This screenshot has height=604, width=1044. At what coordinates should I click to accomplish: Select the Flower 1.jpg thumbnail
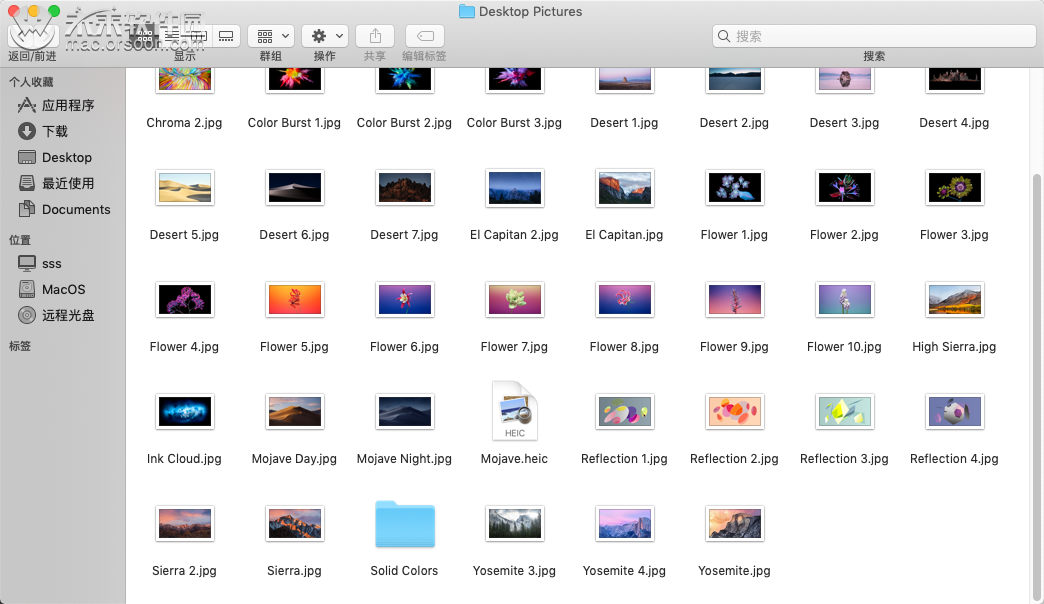(x=734, y=187)
